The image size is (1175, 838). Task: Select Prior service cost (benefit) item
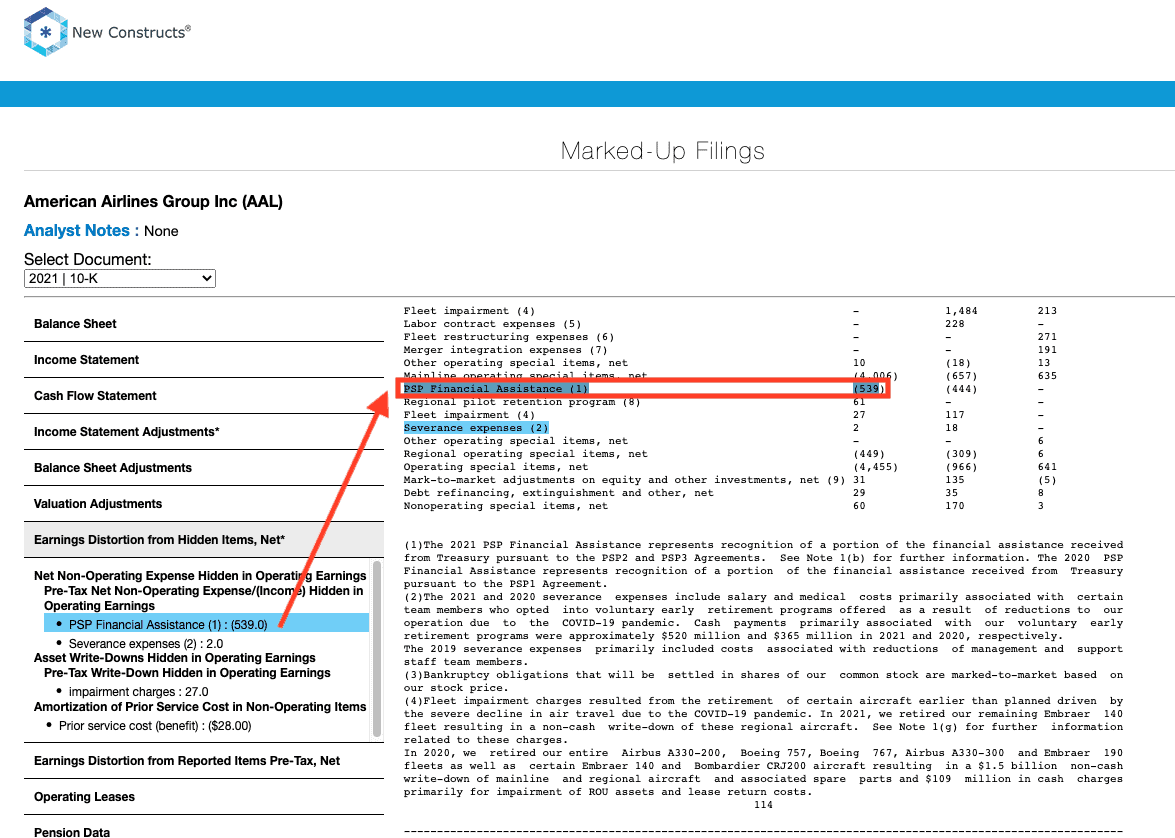(155, 726)
